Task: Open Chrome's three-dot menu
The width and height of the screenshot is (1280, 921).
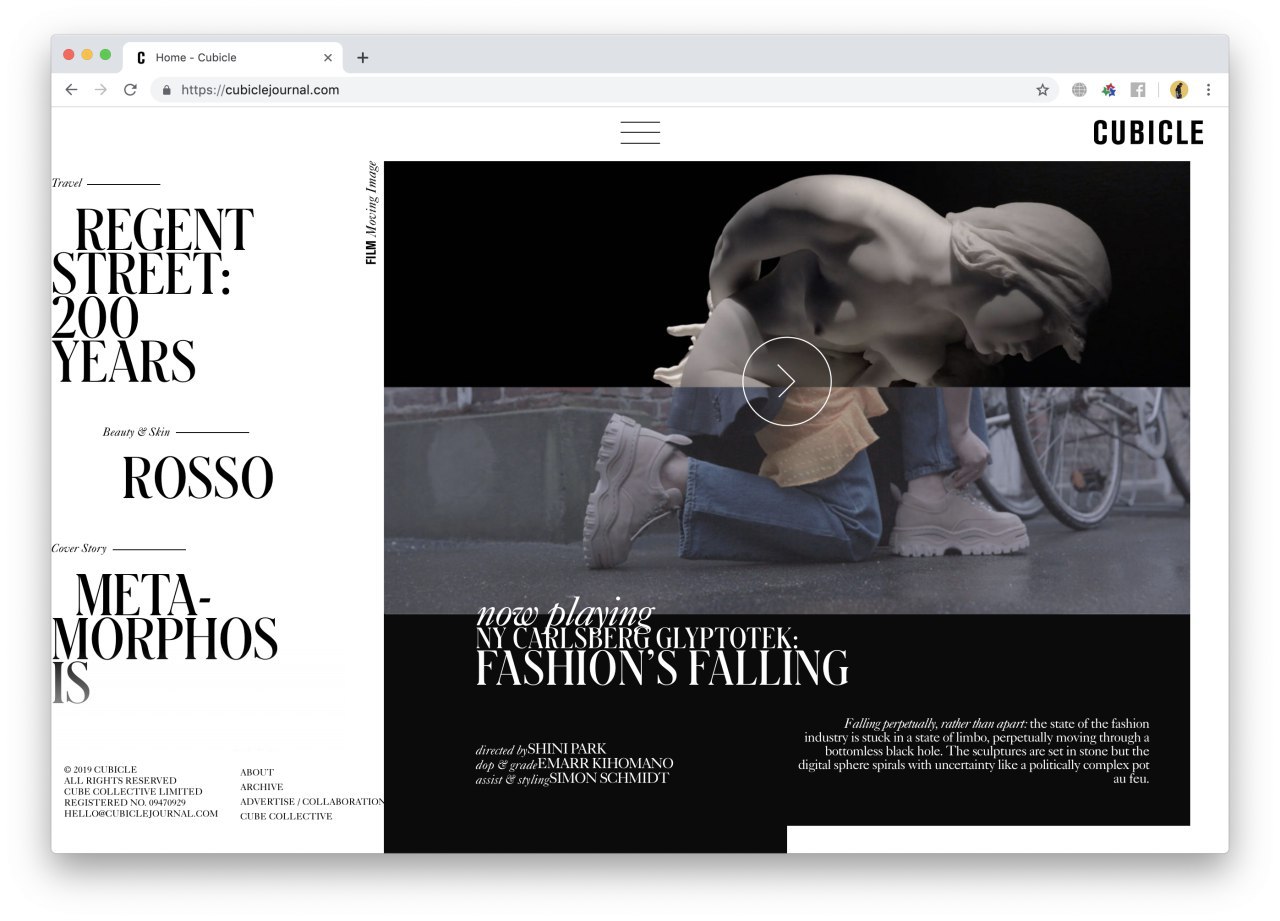Action: click(1208, 90)
